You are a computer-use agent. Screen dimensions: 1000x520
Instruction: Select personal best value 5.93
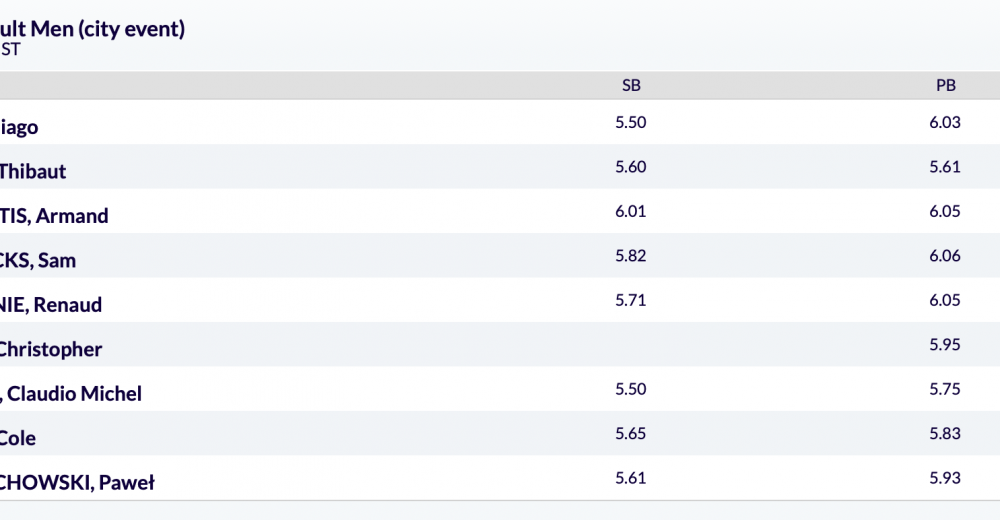pos(945,478)
